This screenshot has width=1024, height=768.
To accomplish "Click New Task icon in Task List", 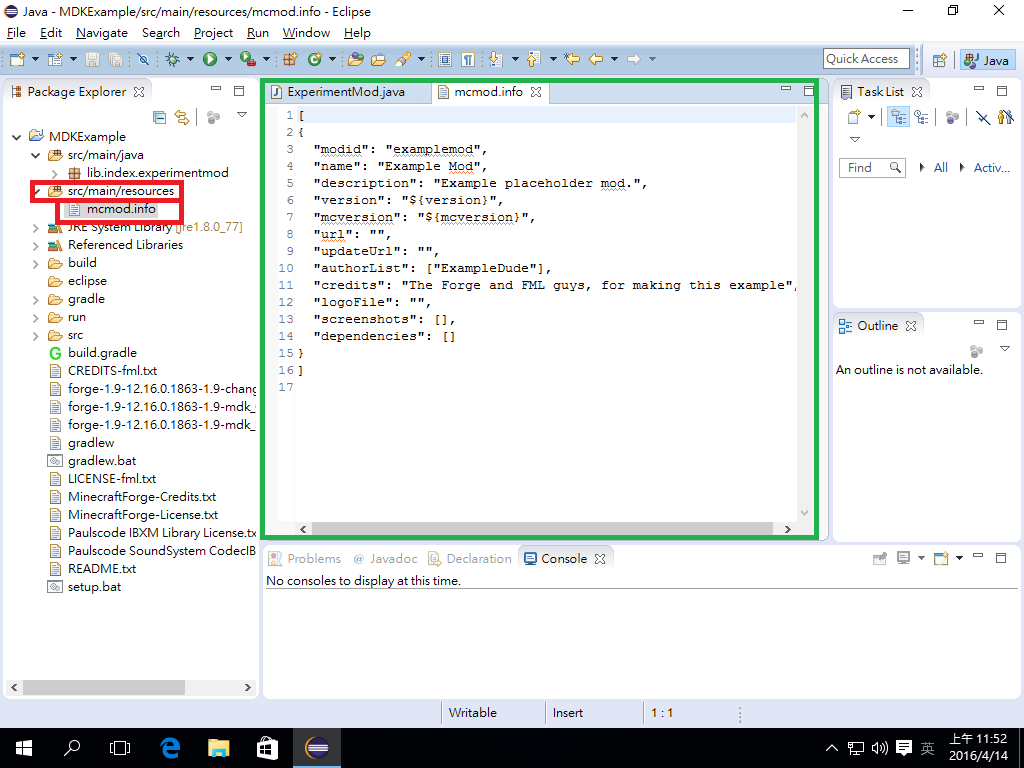I will [854, 117].
